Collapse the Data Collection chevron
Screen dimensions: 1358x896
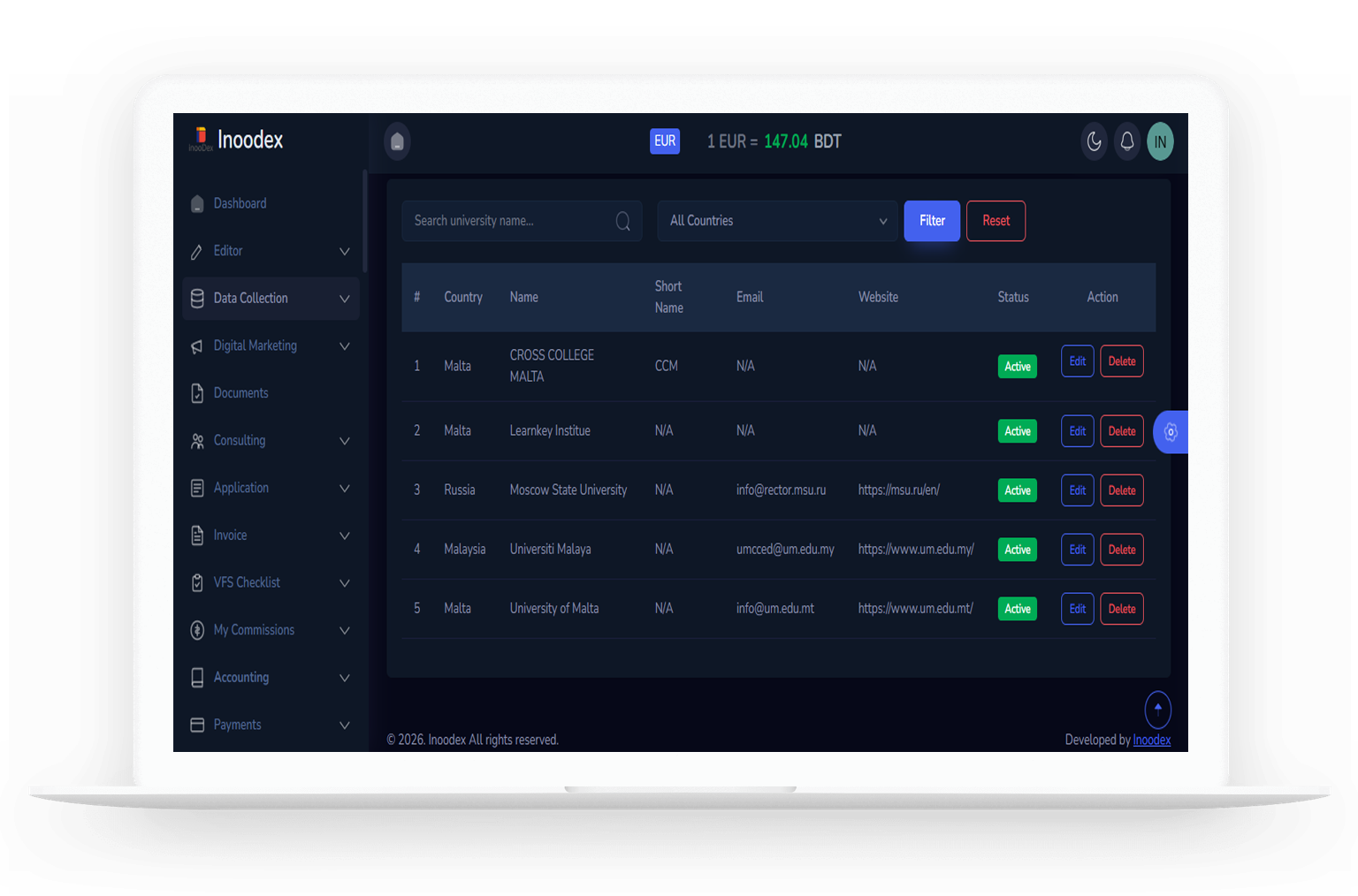point(345,299)
